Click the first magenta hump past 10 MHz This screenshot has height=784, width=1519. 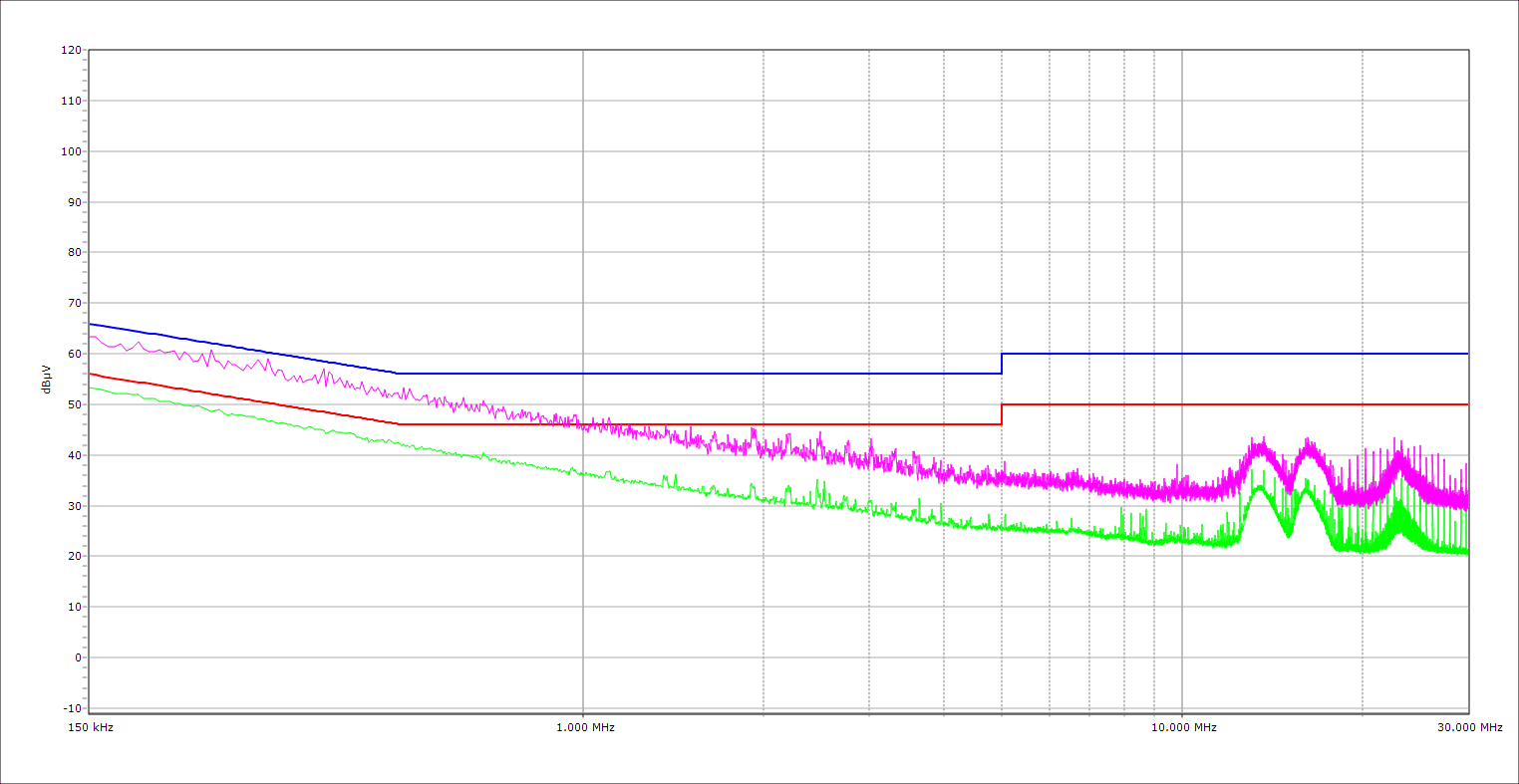point(1261,447)
